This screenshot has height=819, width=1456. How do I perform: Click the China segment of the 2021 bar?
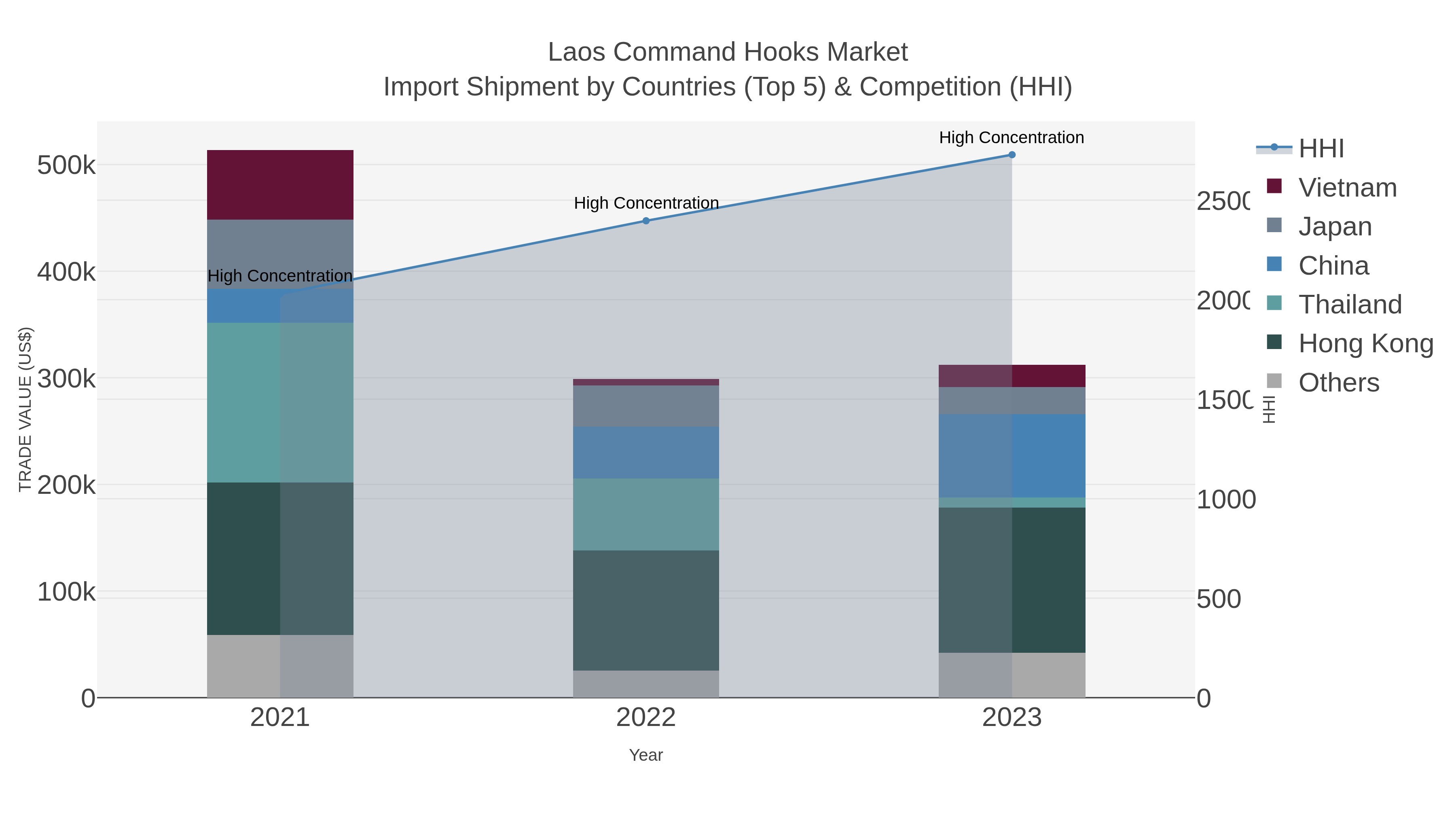click(x=280, y=306)
